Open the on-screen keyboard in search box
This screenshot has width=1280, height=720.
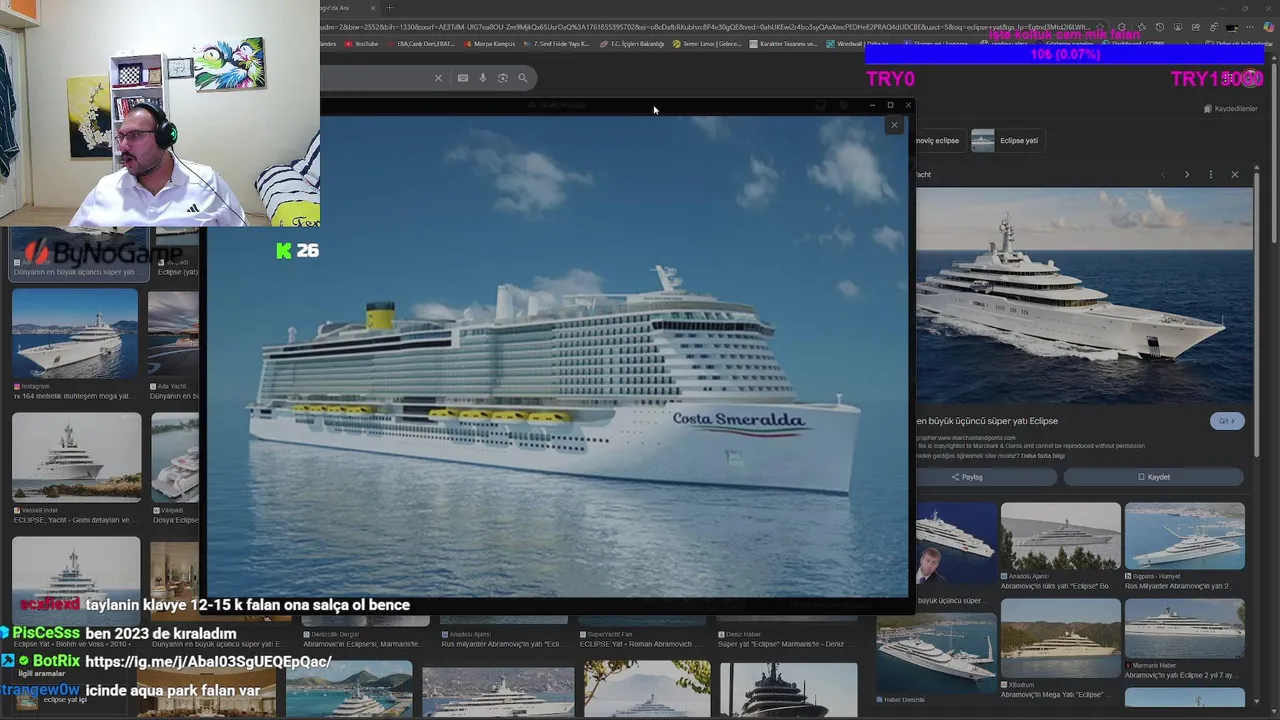pyautogui.click(x=462, y=78)
